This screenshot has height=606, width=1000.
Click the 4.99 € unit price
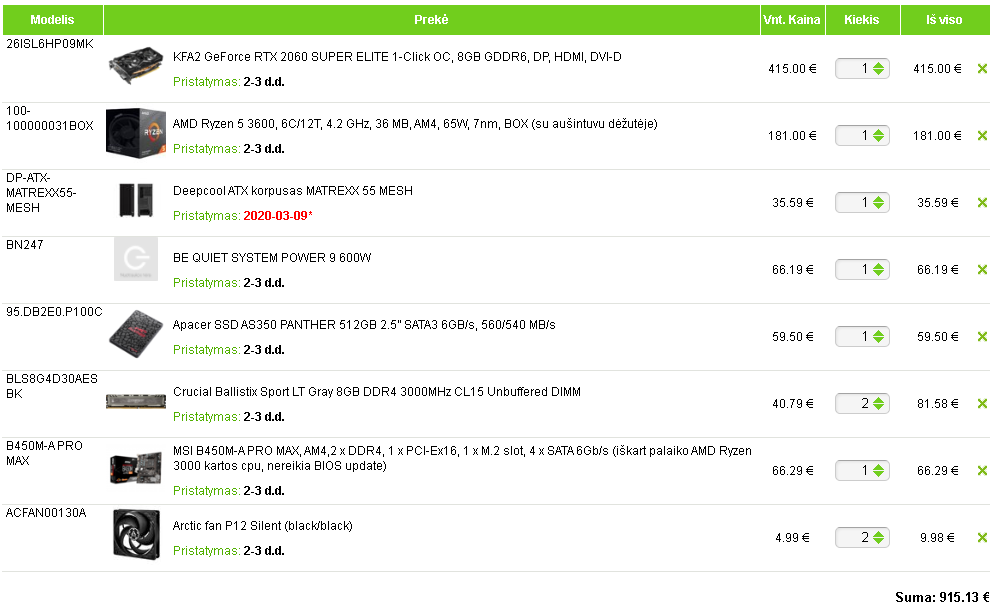click(x=793, y=538)
